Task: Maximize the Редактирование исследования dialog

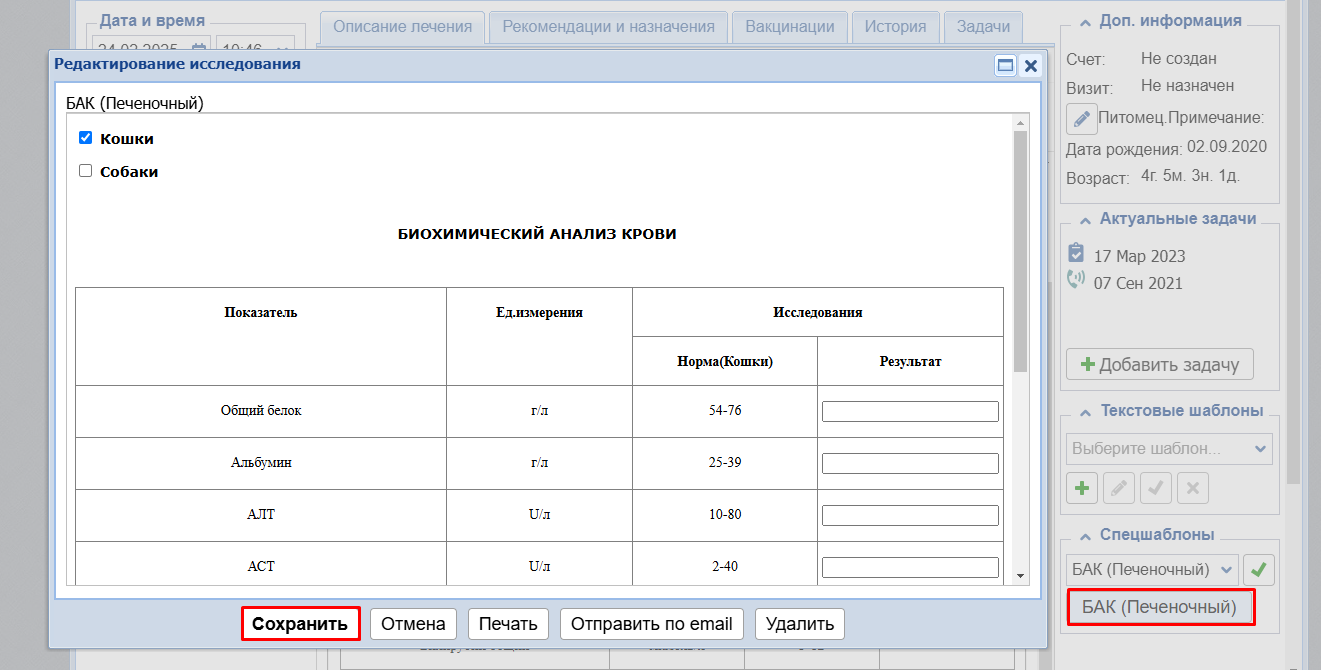Action: [1005, 66]
